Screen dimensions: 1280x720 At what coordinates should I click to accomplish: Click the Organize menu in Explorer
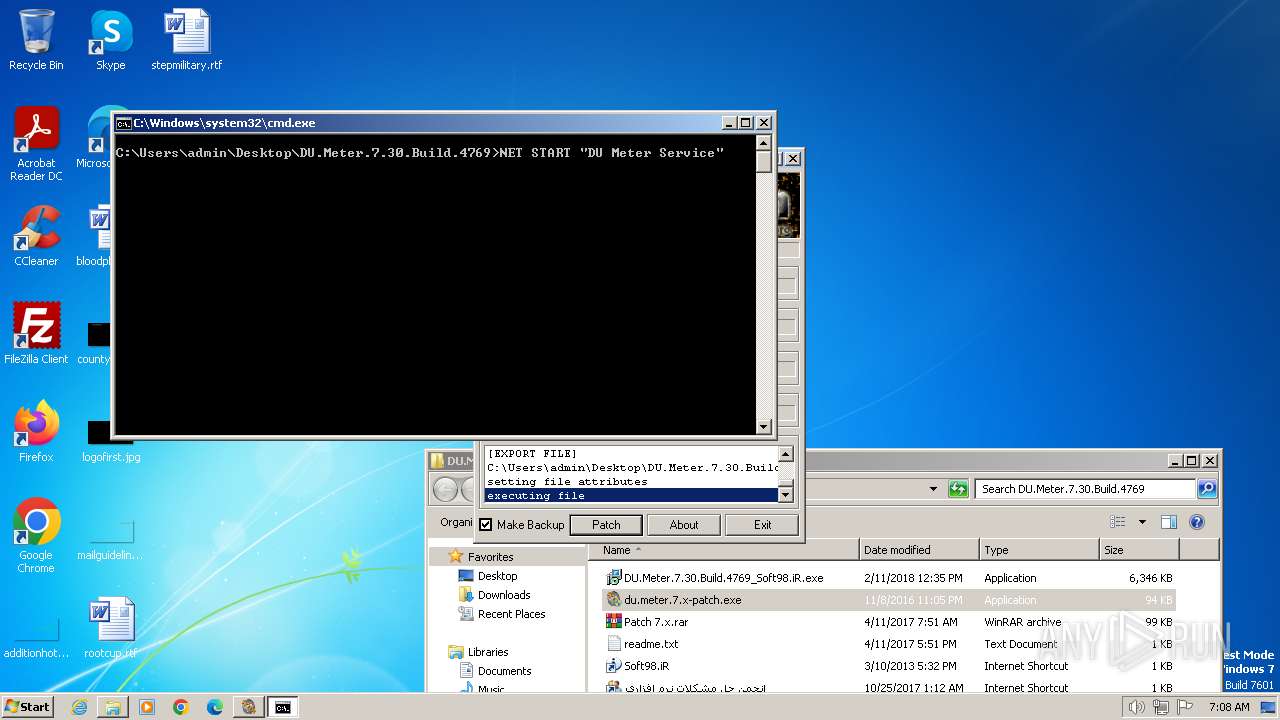pos(456,522)
